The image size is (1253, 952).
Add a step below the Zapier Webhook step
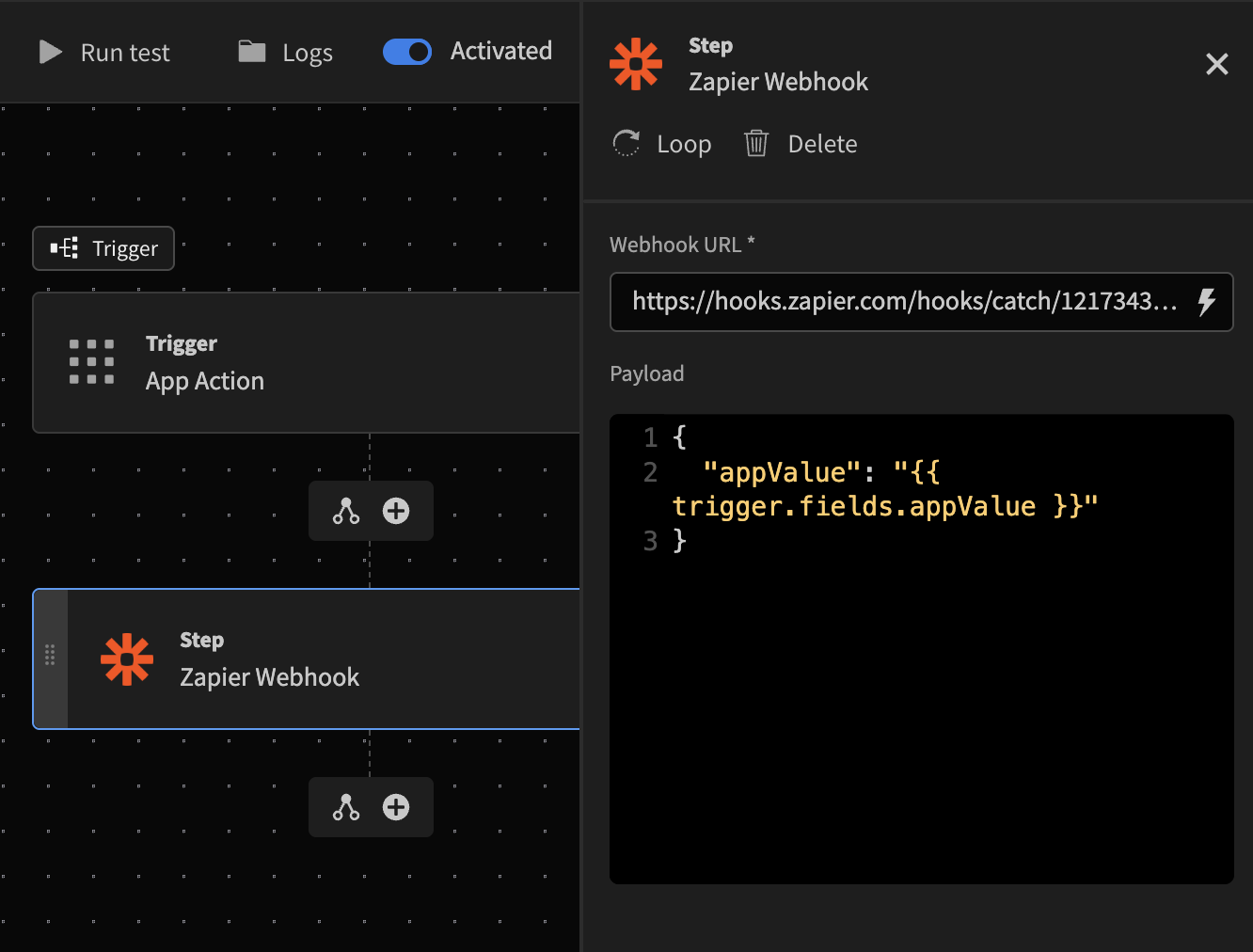click(396, 807)
